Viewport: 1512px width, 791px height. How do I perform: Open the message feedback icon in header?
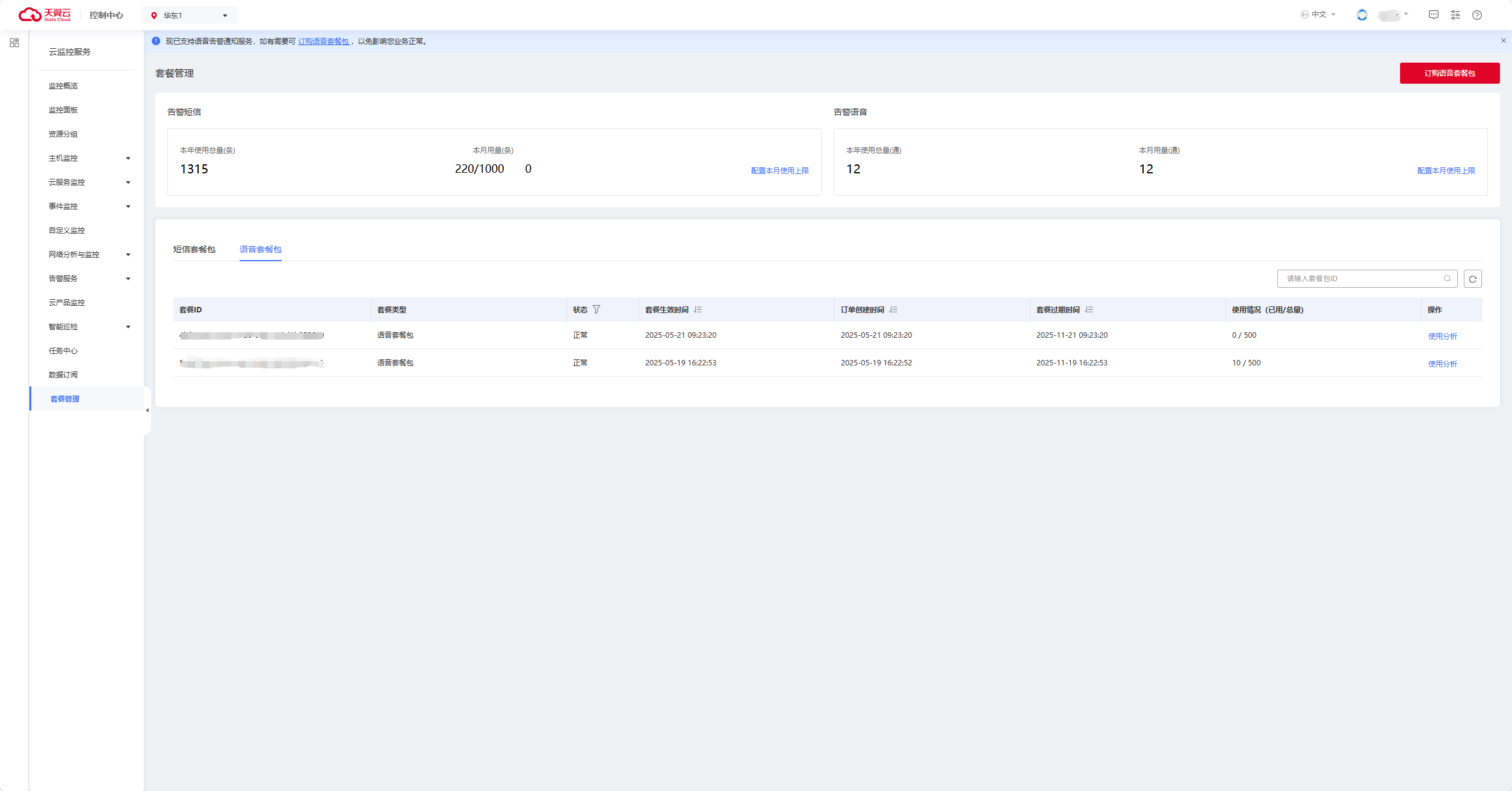click(x=1433, y=15)
